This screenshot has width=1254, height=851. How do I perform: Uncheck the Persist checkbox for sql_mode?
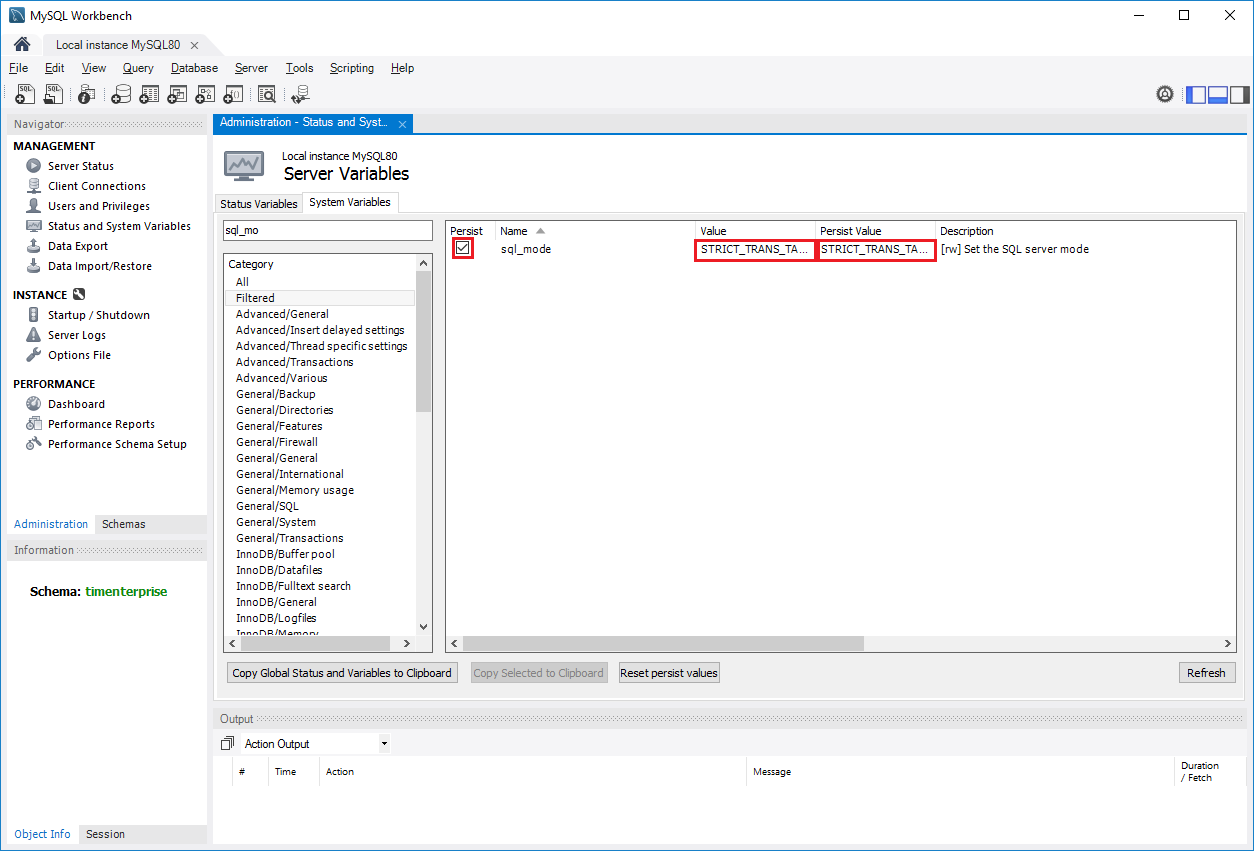[x=462, y=248]
